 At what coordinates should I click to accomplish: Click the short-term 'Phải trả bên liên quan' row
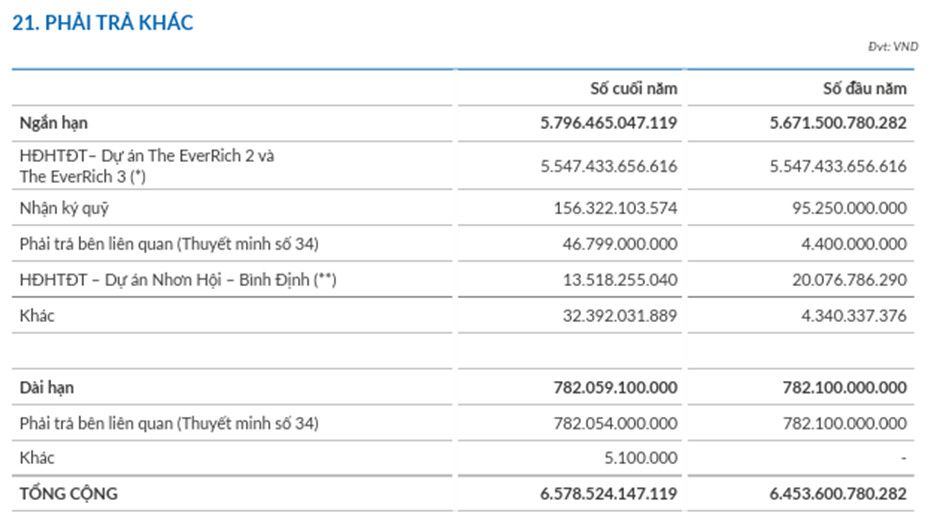point(168,243)
